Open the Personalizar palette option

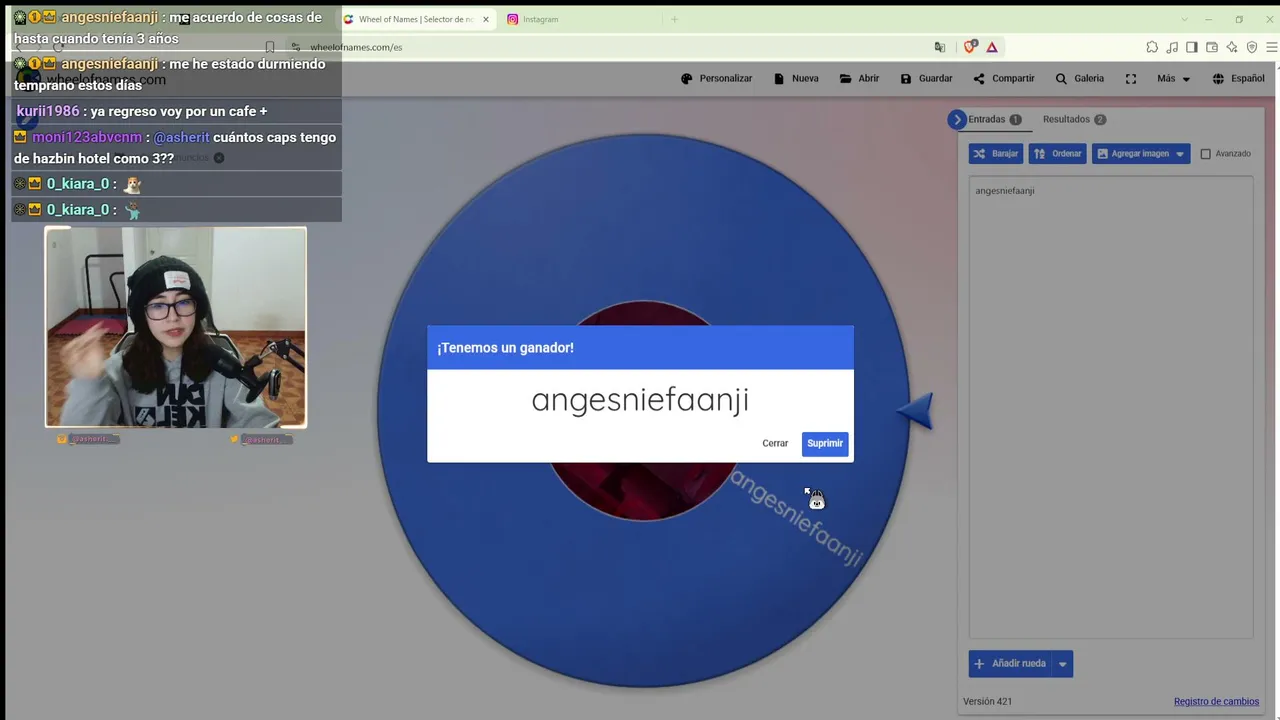716,78
